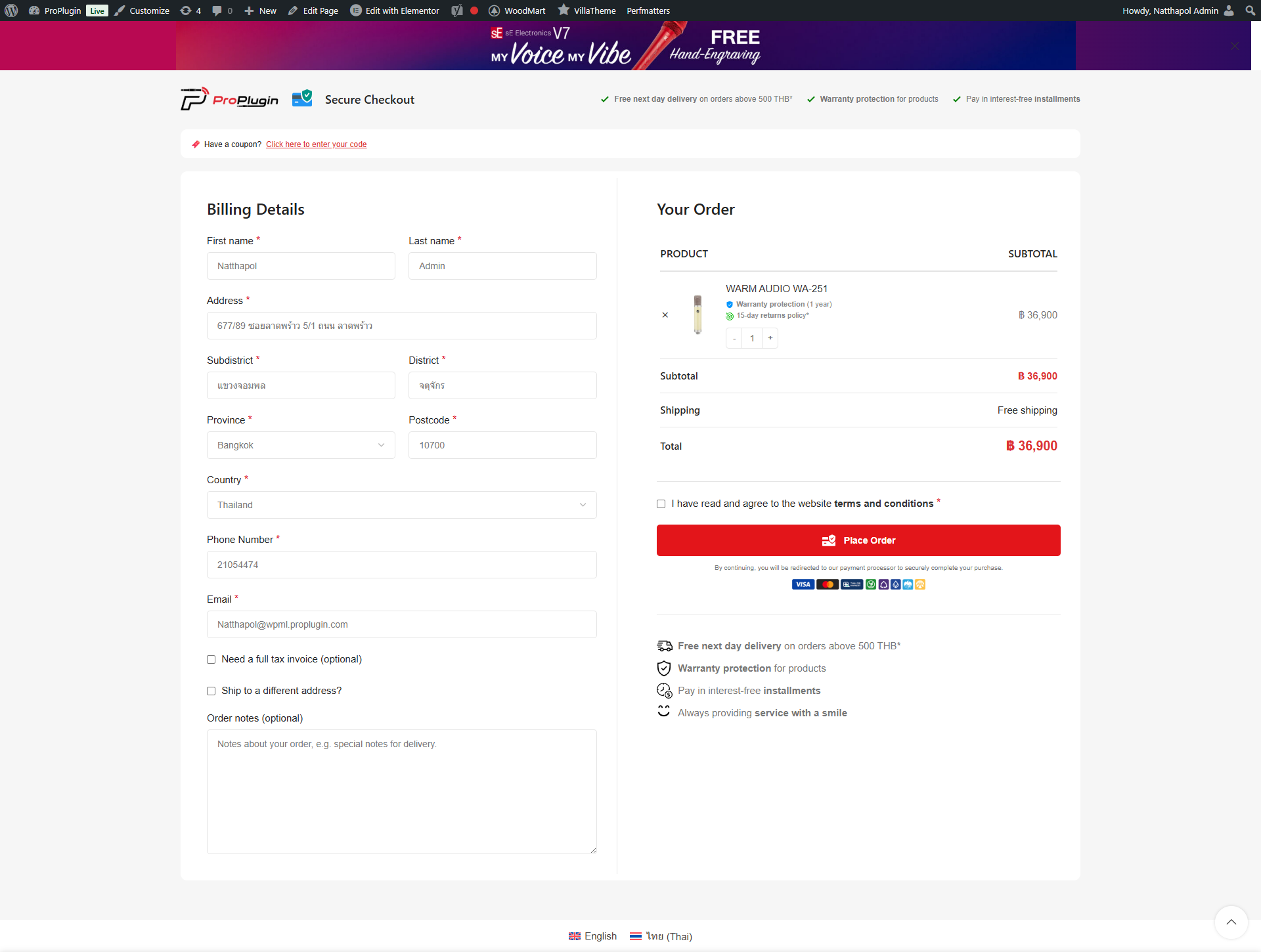Open Edit with Elementor

click(395, 11)
